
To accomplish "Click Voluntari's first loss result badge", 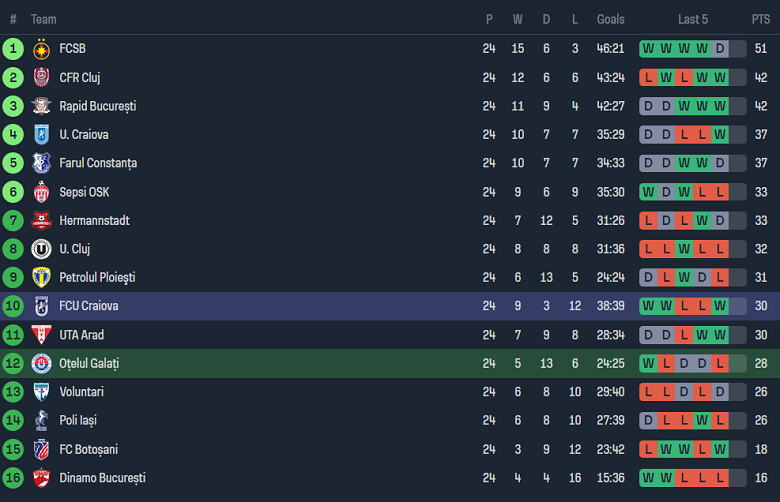I will (x=648, y=392).
